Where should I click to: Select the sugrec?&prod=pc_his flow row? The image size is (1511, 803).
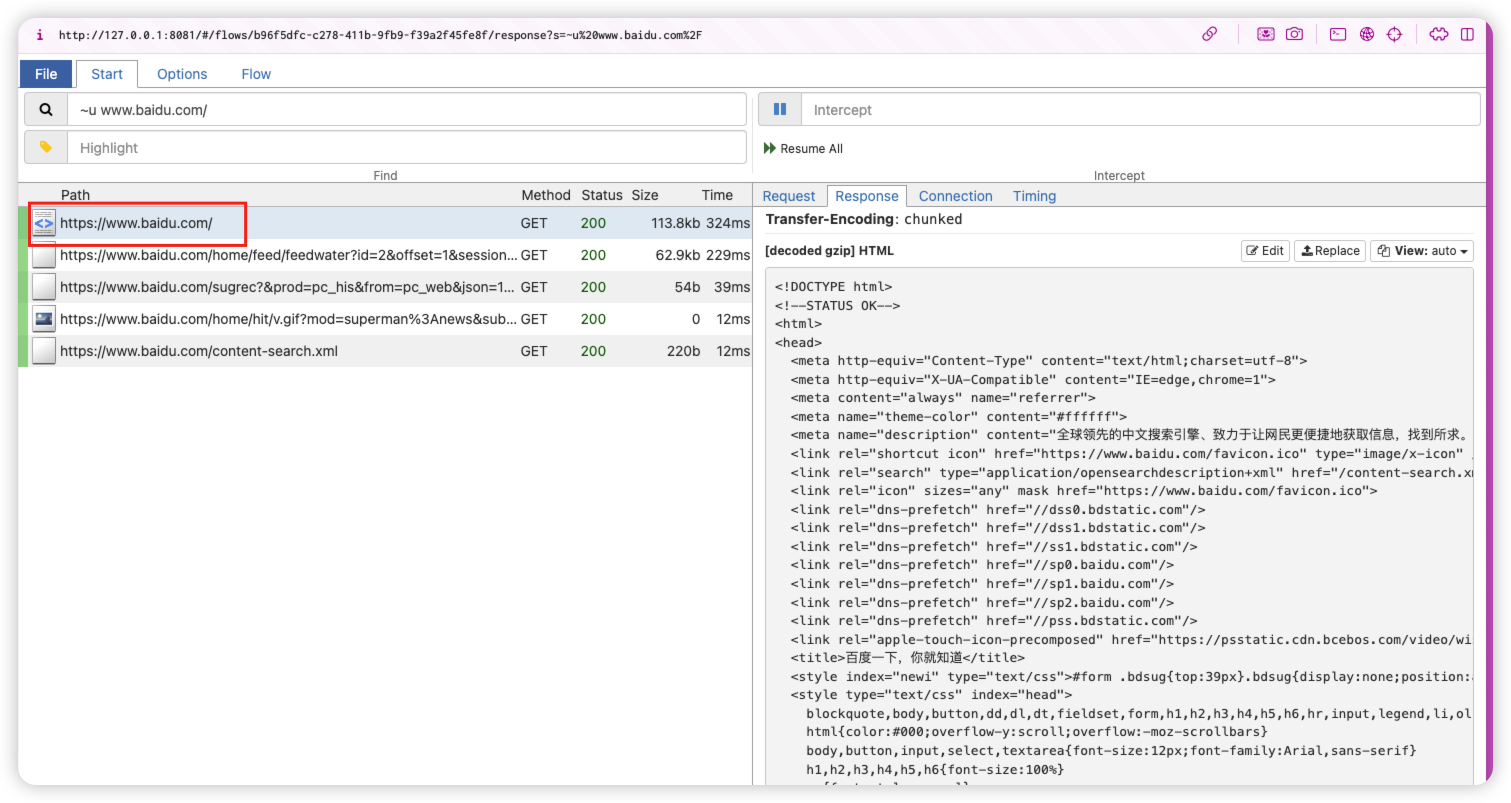(385, 287)
